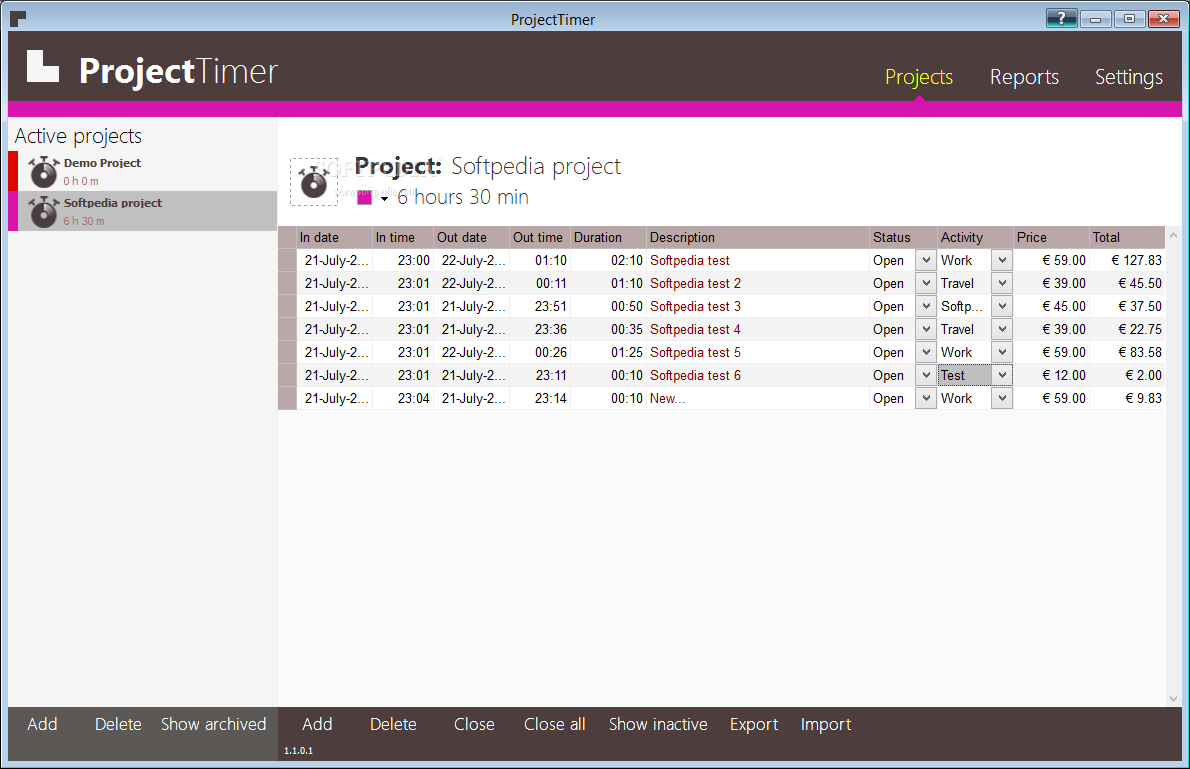Delete the selected time entry

point(393,724)
